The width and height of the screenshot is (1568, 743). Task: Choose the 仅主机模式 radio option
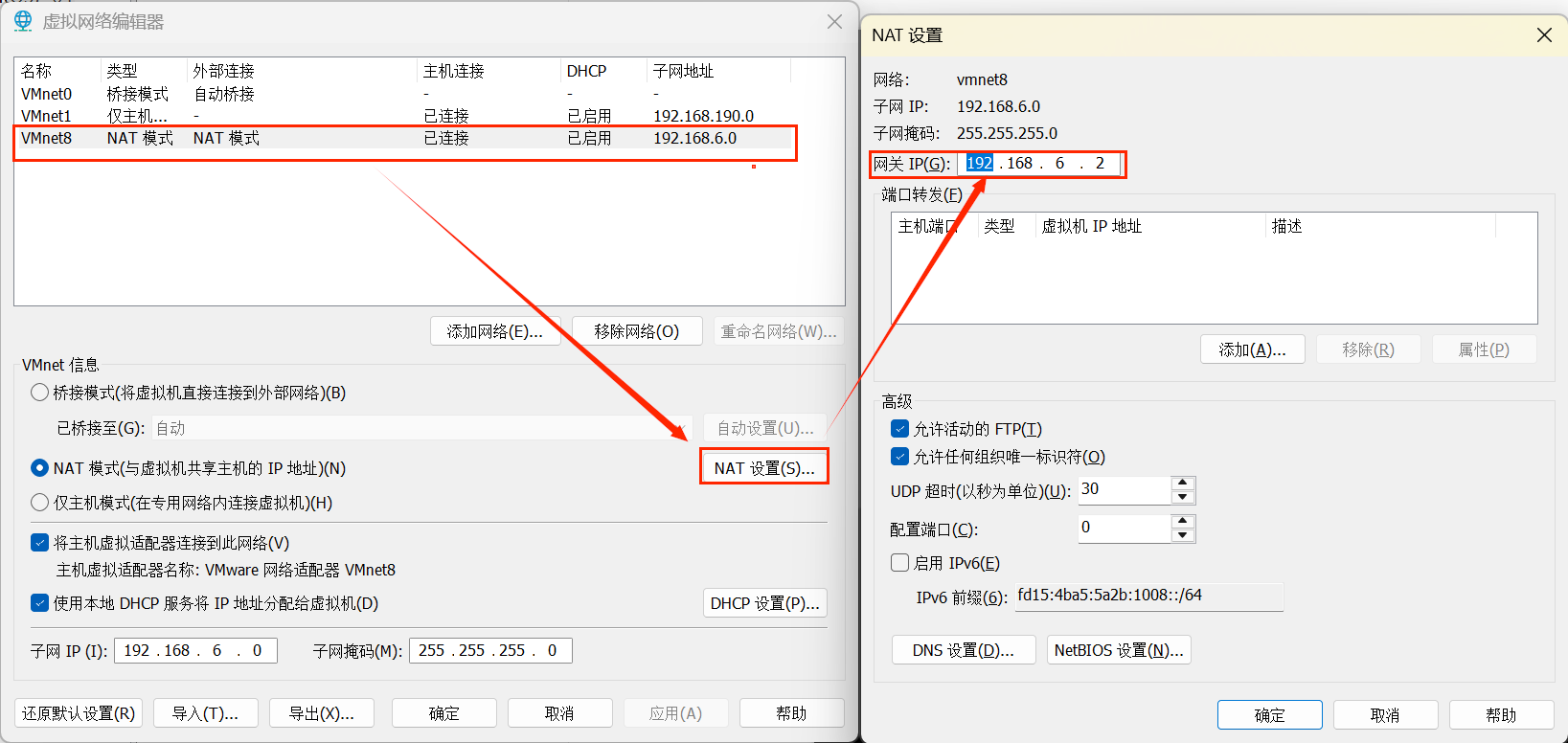[x=39, y=503]
